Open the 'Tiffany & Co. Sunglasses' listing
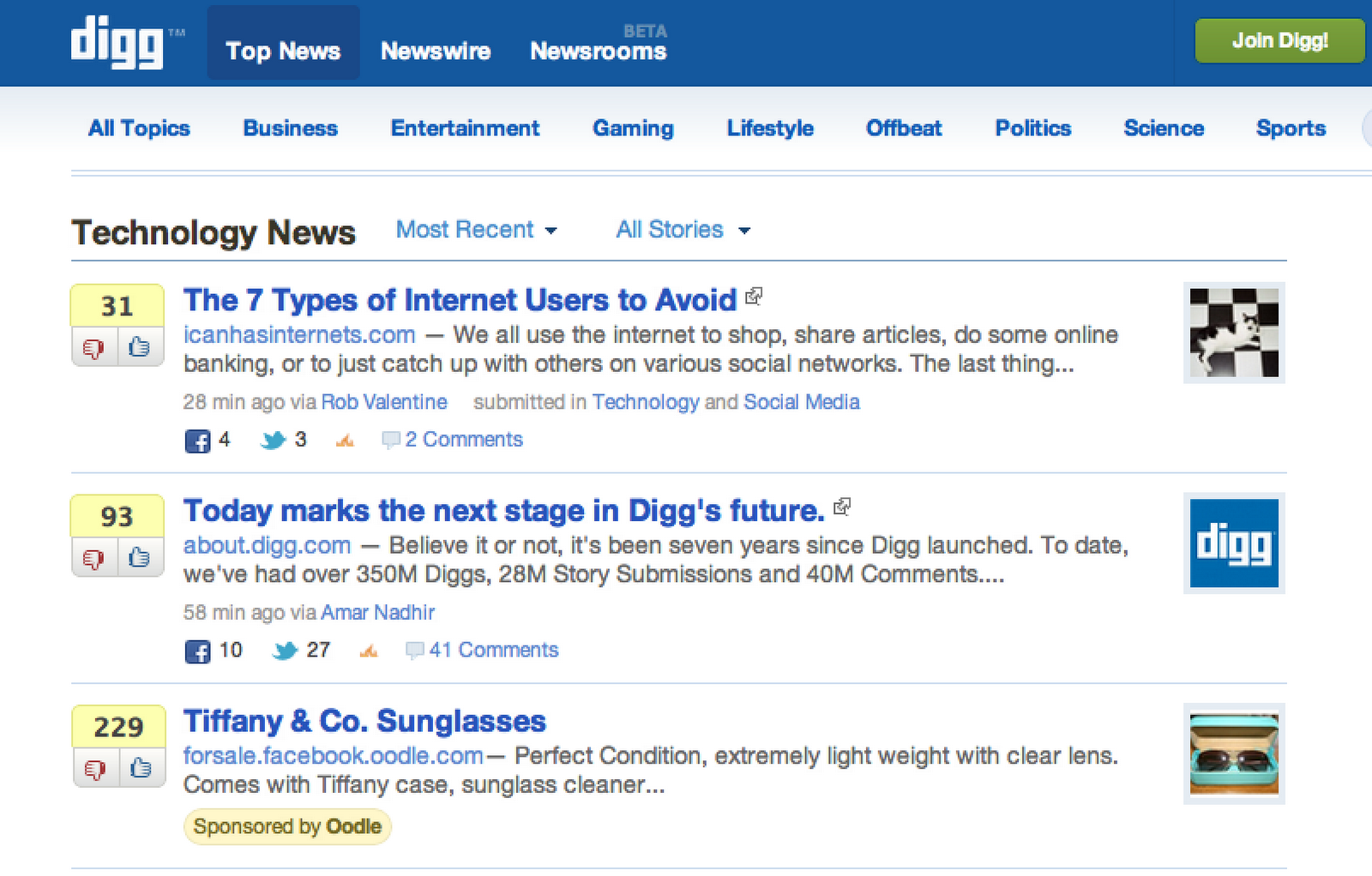 pyautogui.click(x=364, y=721)
